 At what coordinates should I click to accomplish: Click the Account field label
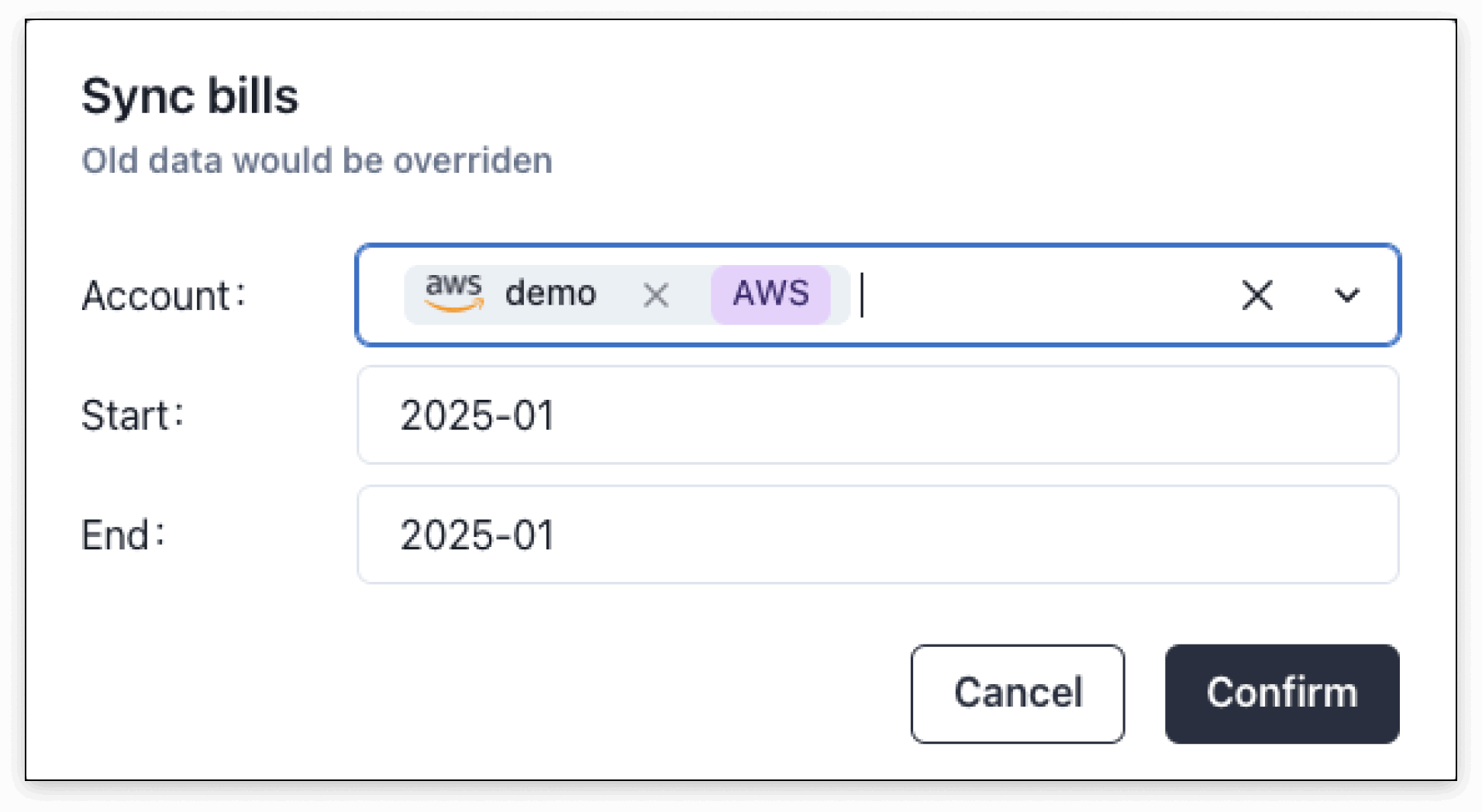pos(164,295)
